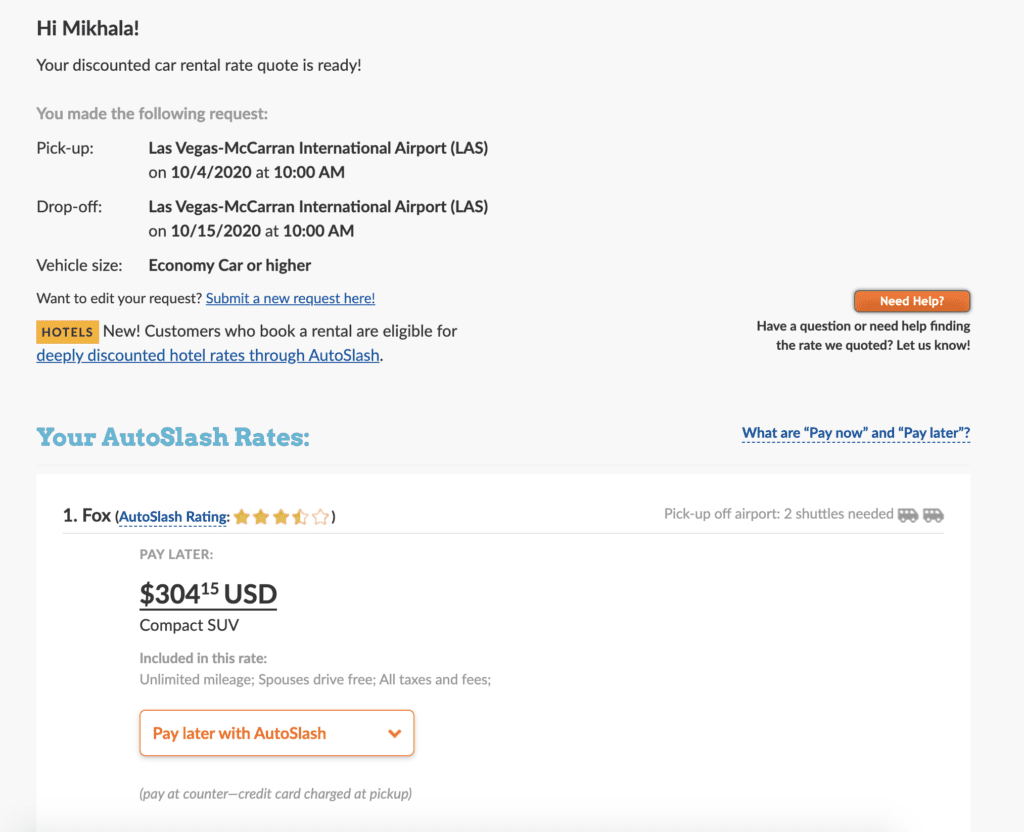Click the 'AutoSlash Rating' link next to Fox
Image resolution: width=1024 pixels, height=832 pixels.
coord(174,517)
